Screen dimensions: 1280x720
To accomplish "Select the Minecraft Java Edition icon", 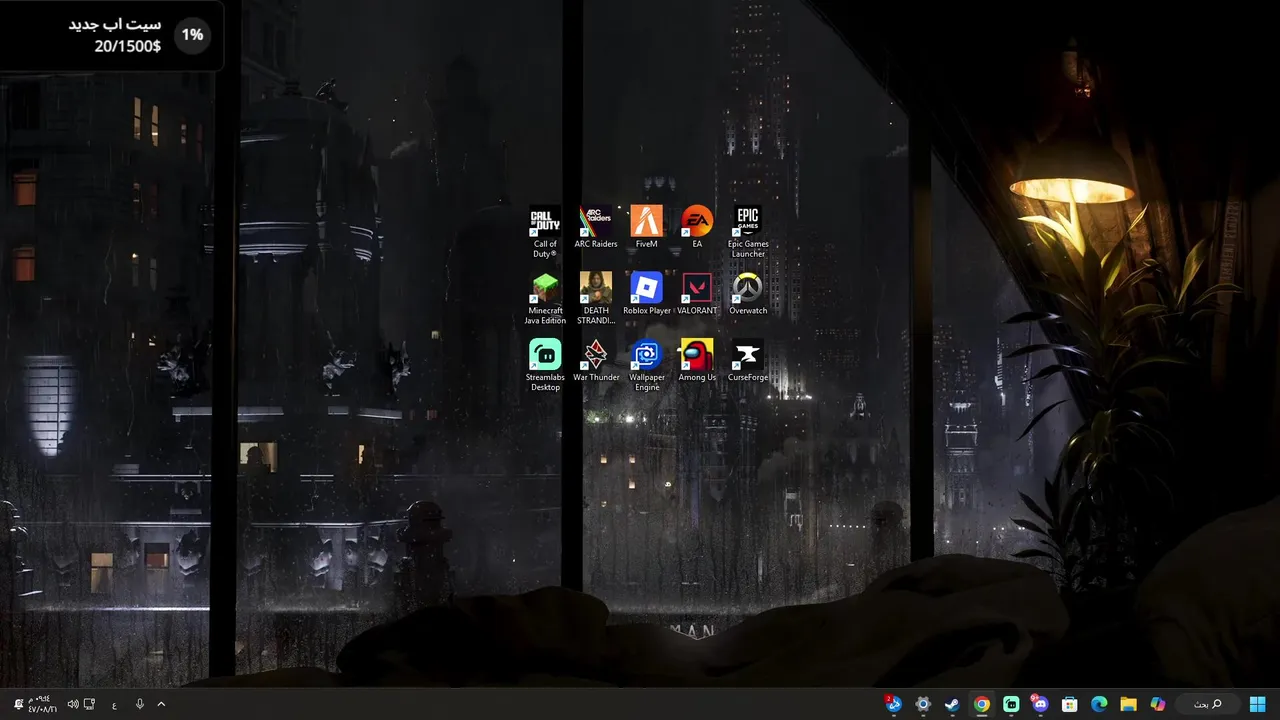I will pos(545,299).
